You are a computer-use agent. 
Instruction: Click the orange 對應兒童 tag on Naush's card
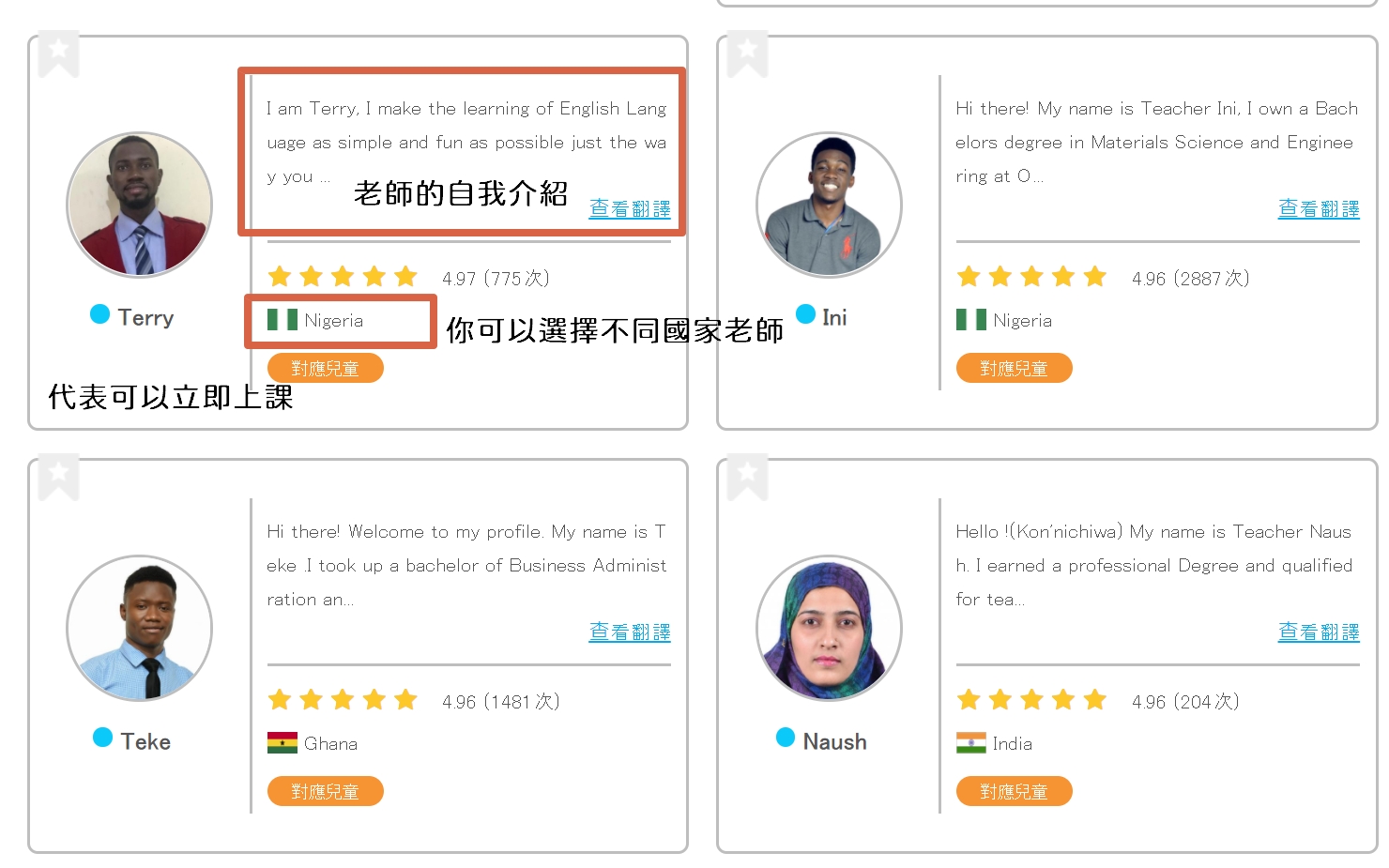tap(1015, 791)
